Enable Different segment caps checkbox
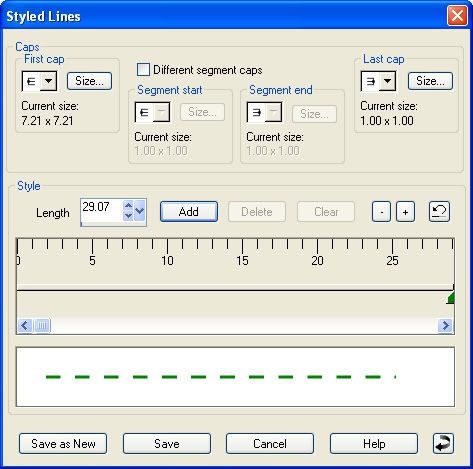 click(143, 70)
